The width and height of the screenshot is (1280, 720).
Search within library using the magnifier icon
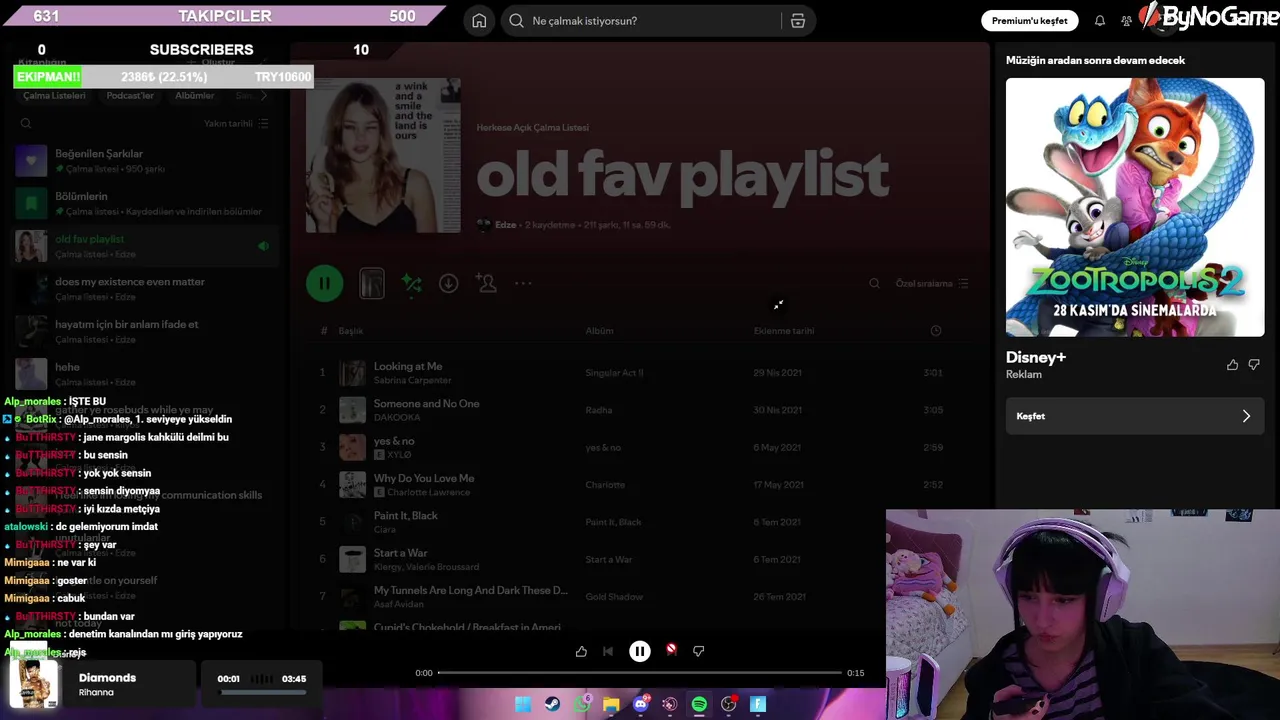point(26,124)
